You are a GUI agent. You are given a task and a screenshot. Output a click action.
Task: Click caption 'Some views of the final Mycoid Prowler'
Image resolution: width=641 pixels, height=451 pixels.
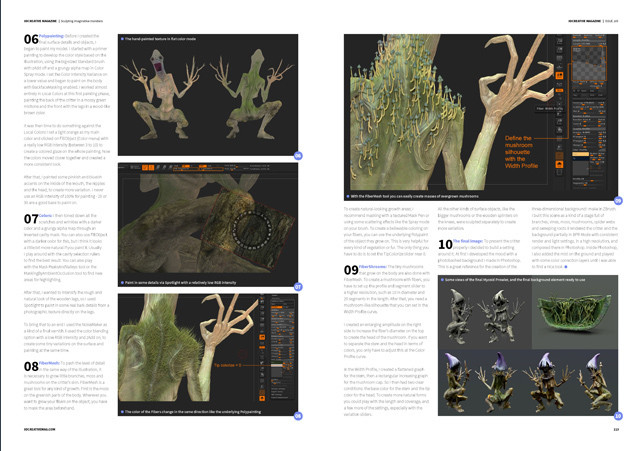515,280
